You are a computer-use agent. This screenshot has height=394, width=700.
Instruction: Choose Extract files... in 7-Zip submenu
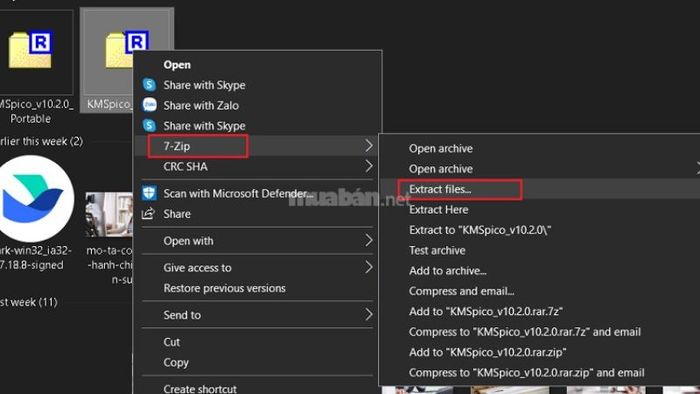pyautogui.click(x=540, y=189)
